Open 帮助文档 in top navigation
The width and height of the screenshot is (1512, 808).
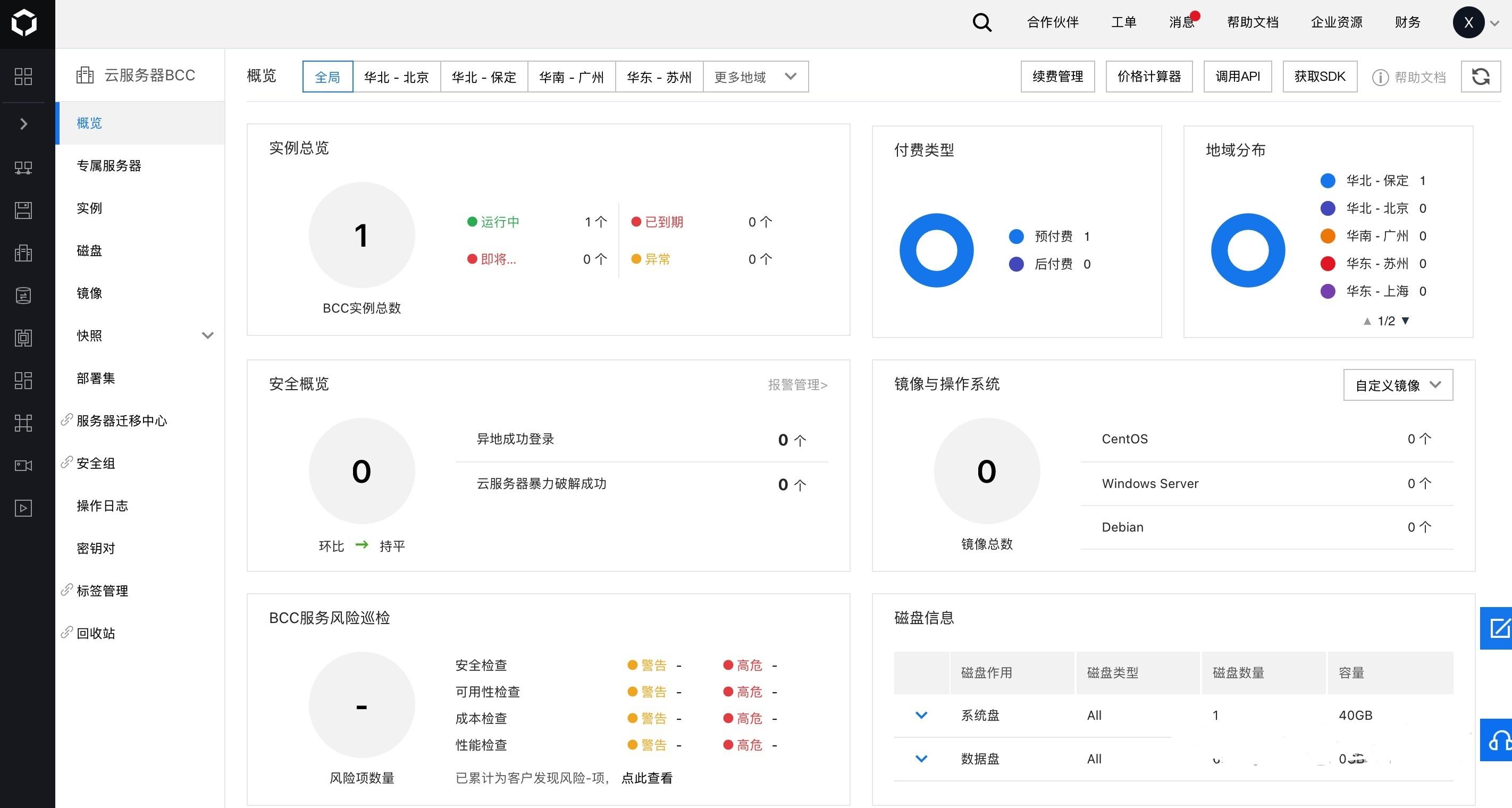(x=1253, y=22)
